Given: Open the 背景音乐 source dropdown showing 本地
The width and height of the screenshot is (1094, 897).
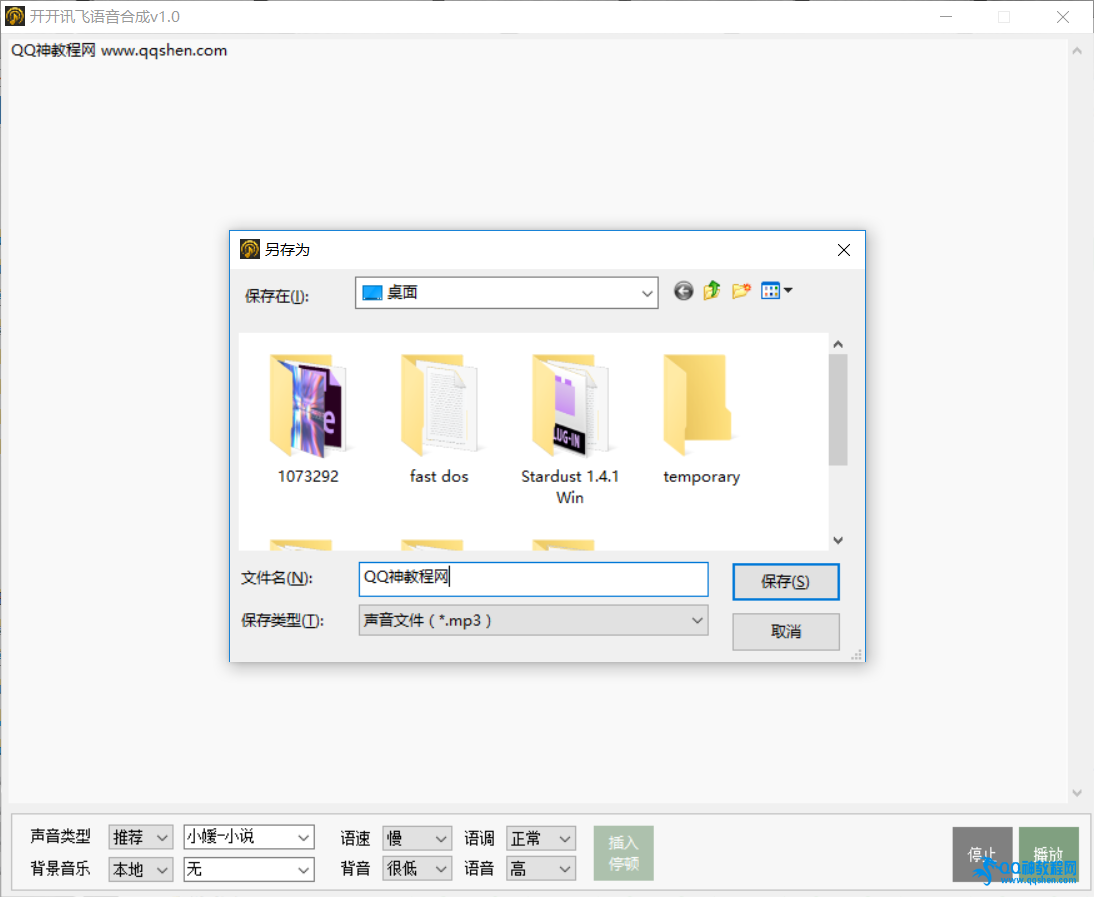Looking at the screenshot, I should pyautogui.click(x=140, y=869).
